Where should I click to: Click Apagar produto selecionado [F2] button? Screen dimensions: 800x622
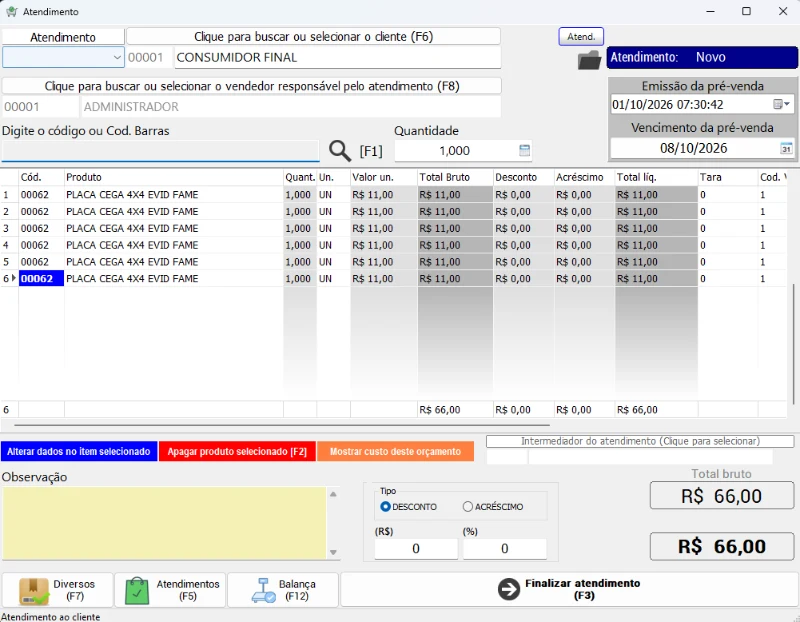(237, 452)
